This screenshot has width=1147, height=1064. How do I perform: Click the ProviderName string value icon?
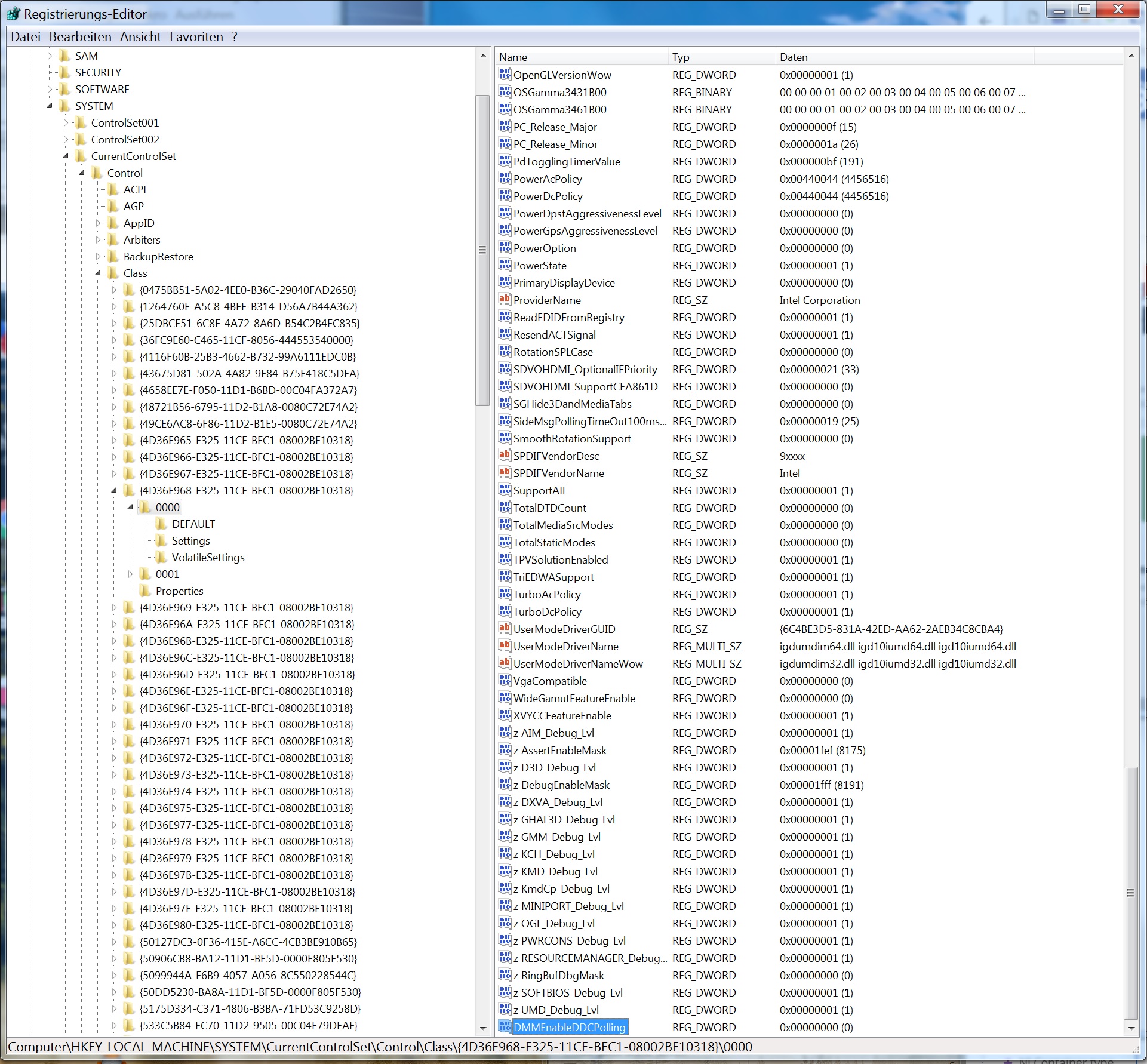click(505, 300)
